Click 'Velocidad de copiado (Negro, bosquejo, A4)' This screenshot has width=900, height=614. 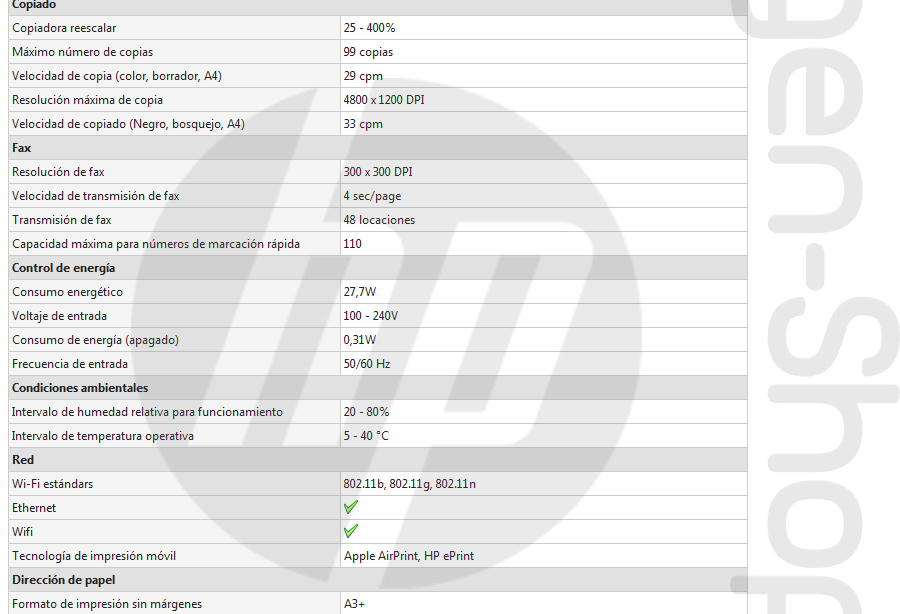click(129, 124)
